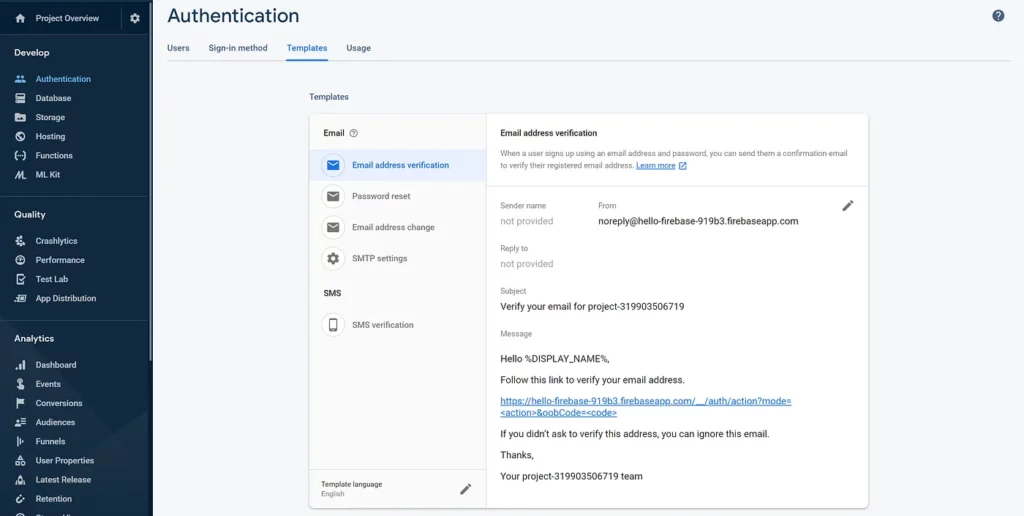
Task: Click the Events icon in Analytics
Action: pyautogui.click(x=20, y=384)
